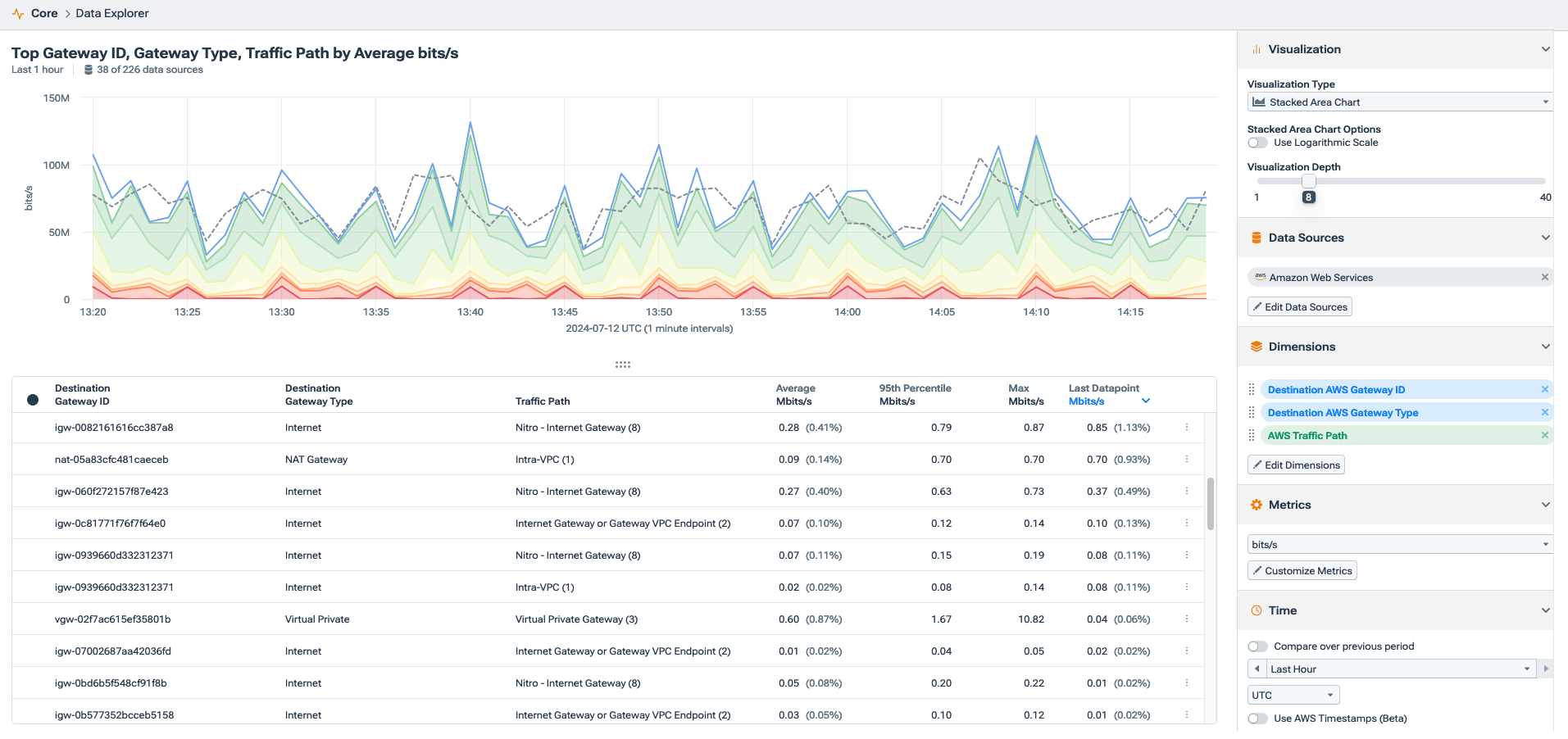Click the chart resize grip dots
Image resolution: width=1568 pixels, height=739 pixels.
(x=623, y=365)
